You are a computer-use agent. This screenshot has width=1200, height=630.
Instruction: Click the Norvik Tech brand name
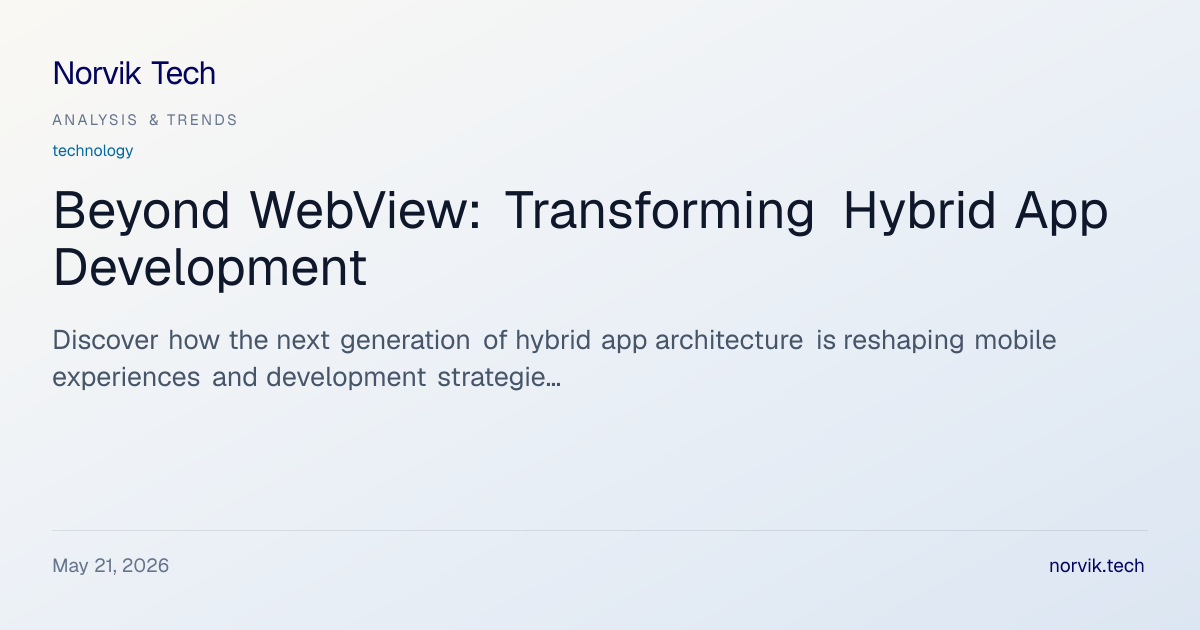click(134, 73)
